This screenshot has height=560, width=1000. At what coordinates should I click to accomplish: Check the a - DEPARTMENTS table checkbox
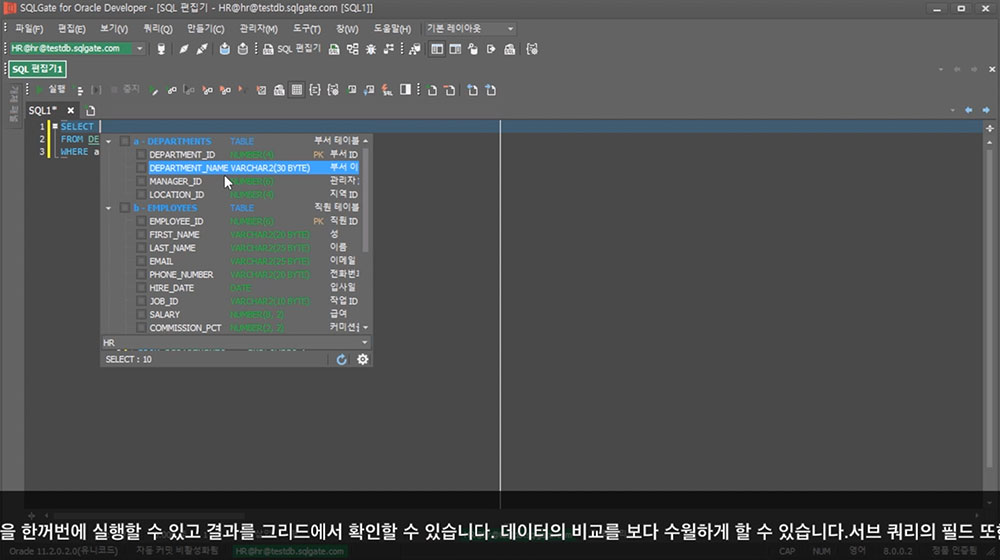click(125, 142)
